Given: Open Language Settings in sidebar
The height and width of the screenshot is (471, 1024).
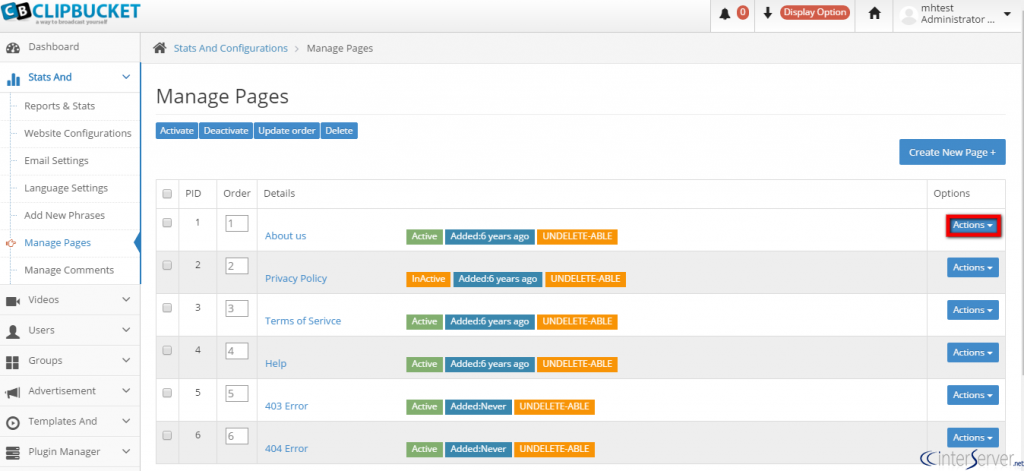Looking at the screenshot, I should (x=66, y=188).
